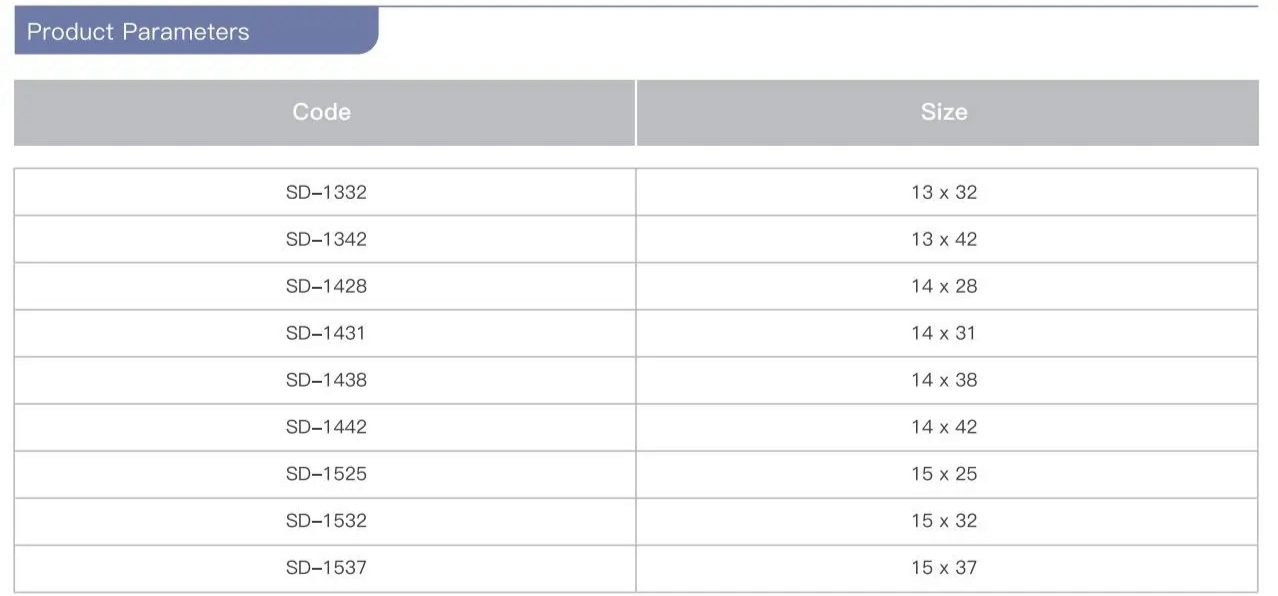Click the 15 x 25 size cell
The width and height of the screenshot is (1278, 596).
coord(944,474)
